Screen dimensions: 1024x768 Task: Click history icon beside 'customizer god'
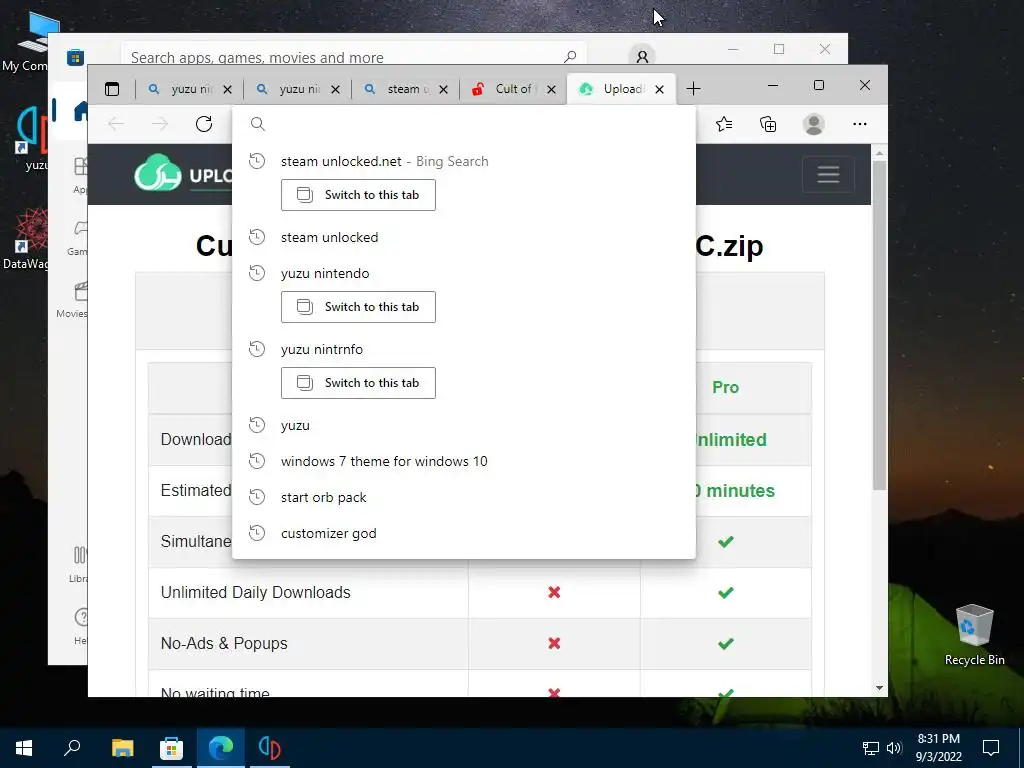(x=257, y=534)
